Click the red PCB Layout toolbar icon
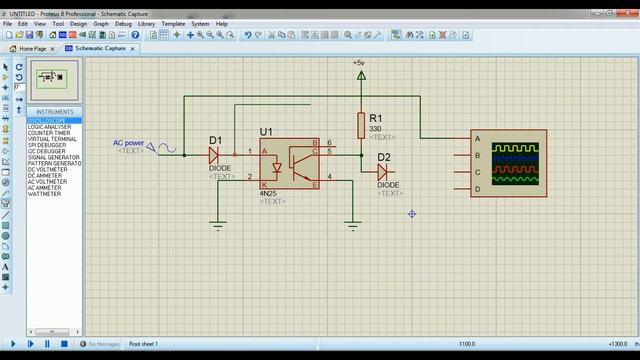This screenshot has height=360, width=640. 73,35
